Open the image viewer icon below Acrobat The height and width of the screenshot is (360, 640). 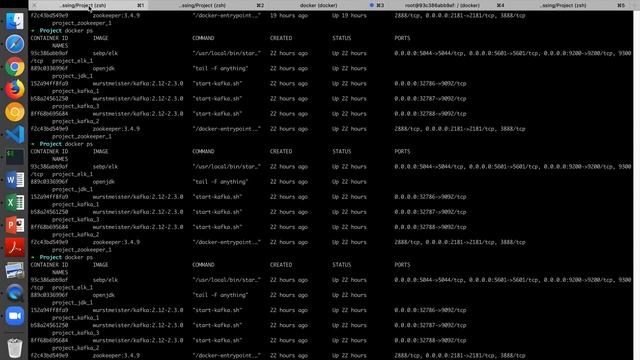[x=15, y=270]
